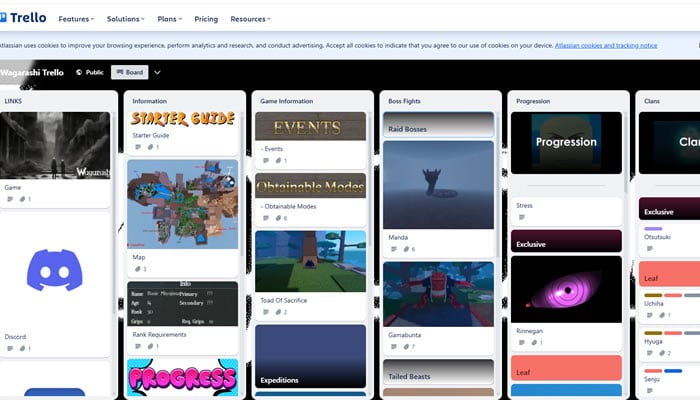Open the Otsutsuki clan card
The width and height of the screenshot is (700, 400).
click(x=669, y=239)
